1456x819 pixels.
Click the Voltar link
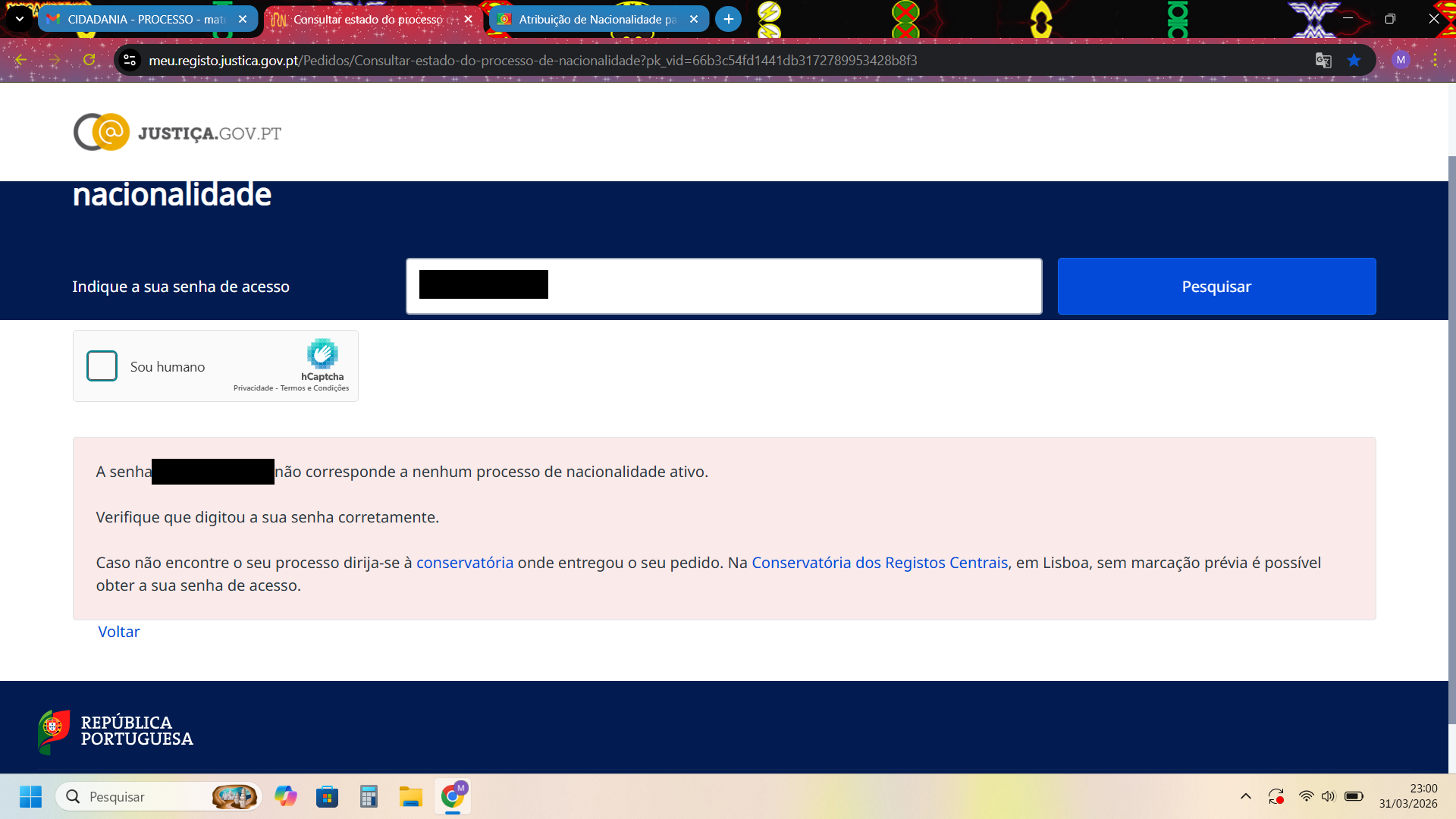pos(119,632)
